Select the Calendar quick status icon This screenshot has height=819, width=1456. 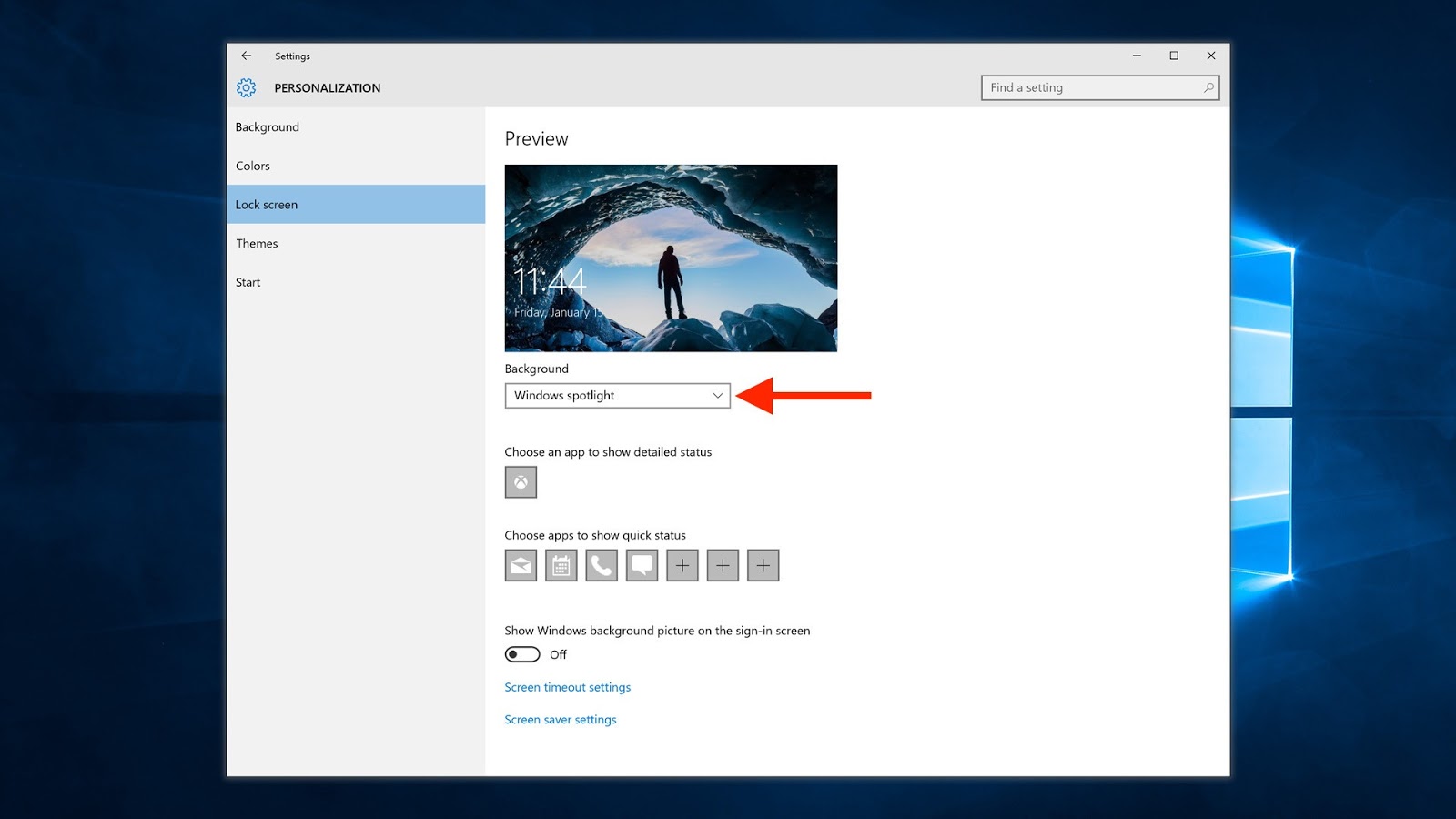tap(561, 564)
